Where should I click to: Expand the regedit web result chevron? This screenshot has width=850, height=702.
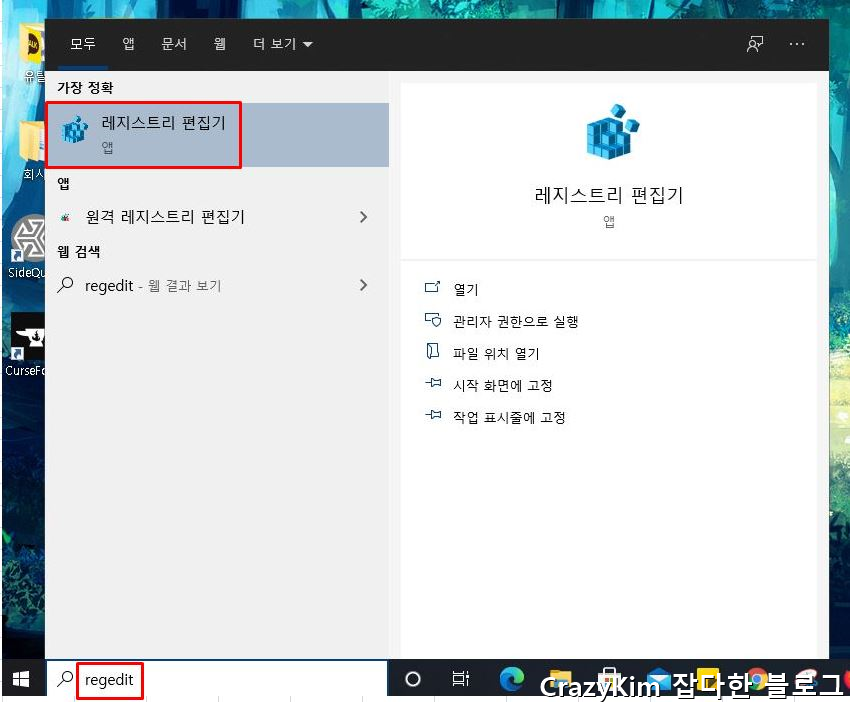[363, 285]
